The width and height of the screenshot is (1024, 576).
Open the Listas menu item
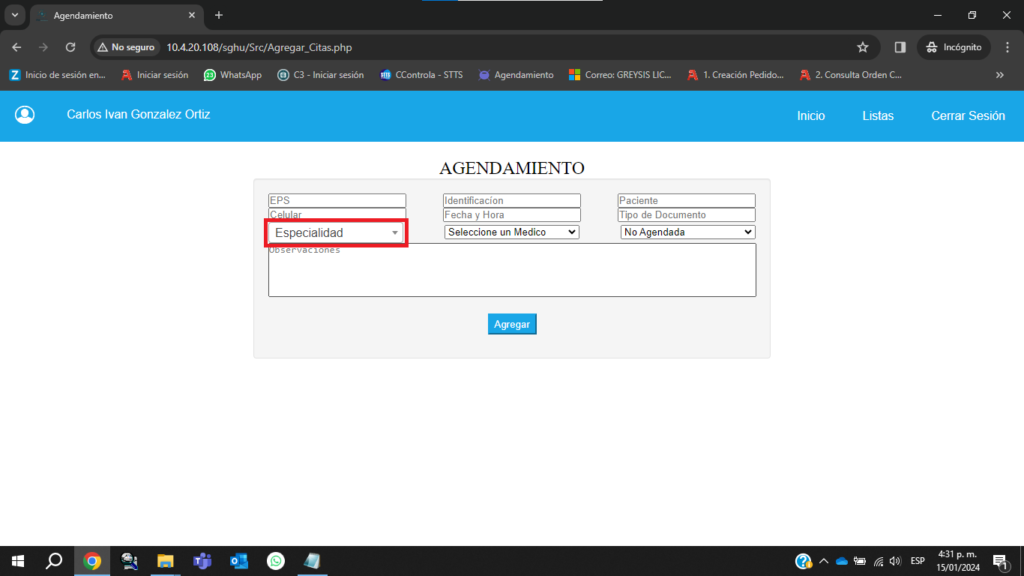click(x=878, y=116)
